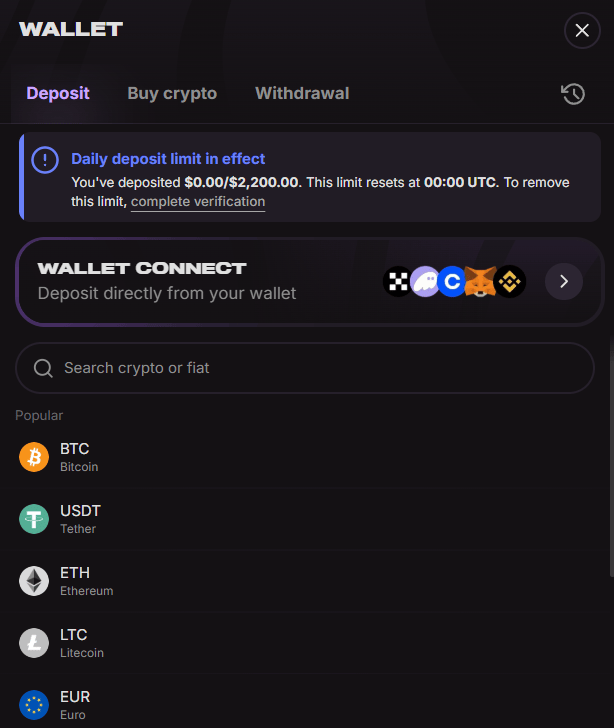Open transaction history clock icon

tap(573, 94)
